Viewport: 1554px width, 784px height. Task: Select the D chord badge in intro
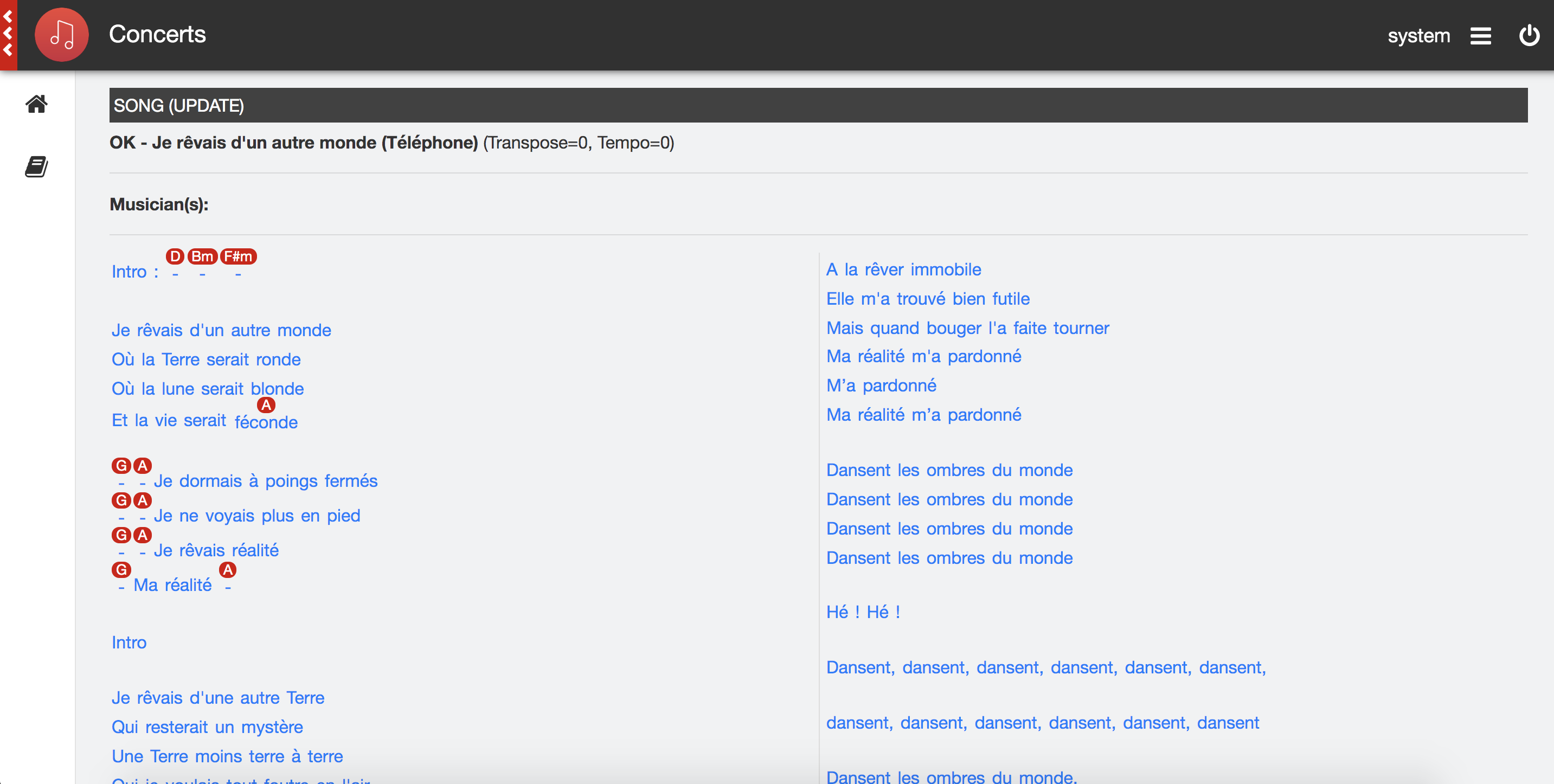(175, 256)
